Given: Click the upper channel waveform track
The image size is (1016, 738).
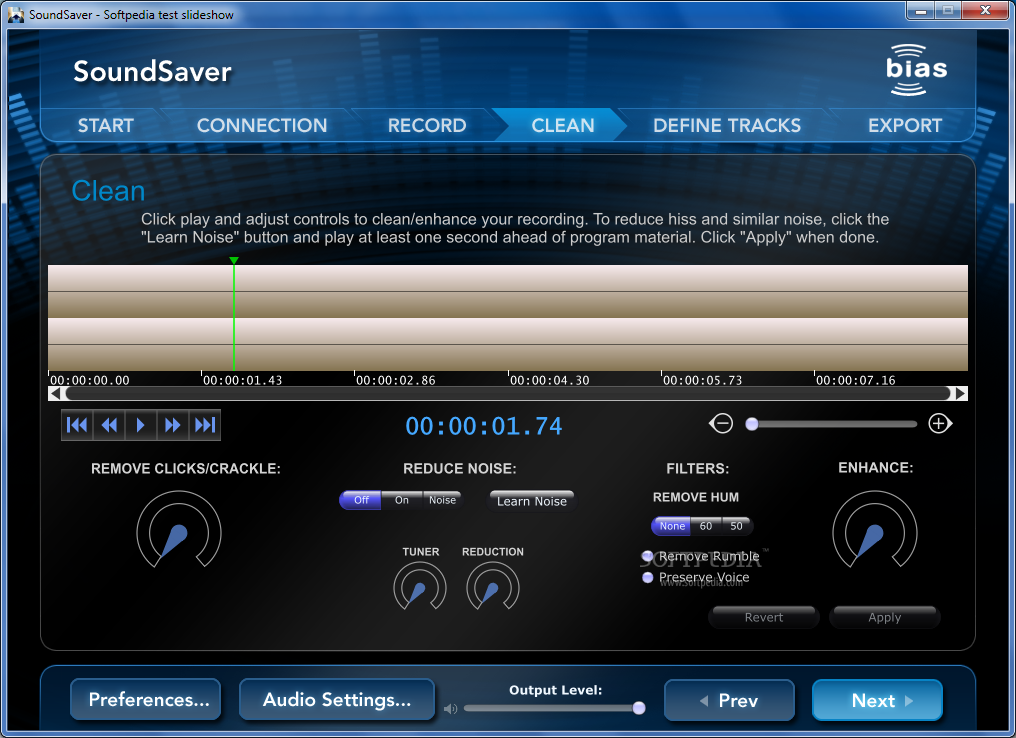Looking at the screenshot, I should point(508,291).
